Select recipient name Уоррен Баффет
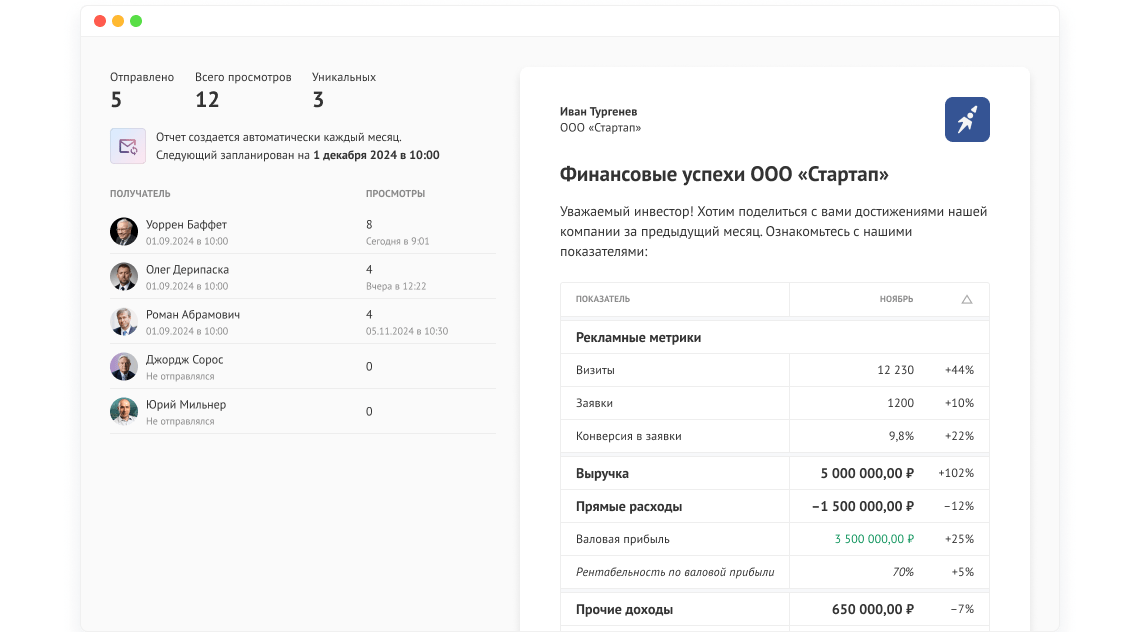This screenshot has height=632, width=1140. click(186, 225)
